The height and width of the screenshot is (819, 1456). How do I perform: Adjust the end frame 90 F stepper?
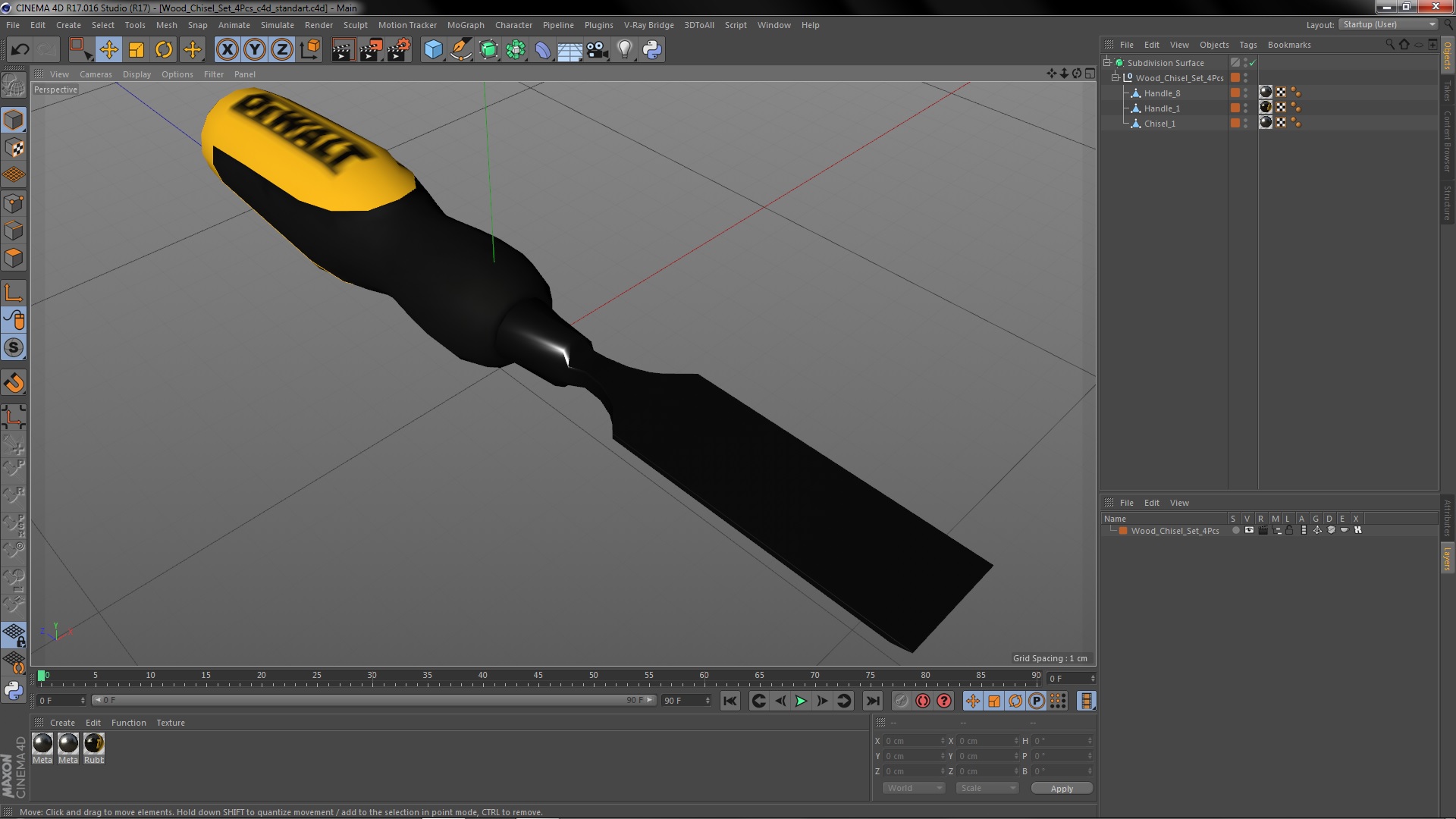(708, 701)
